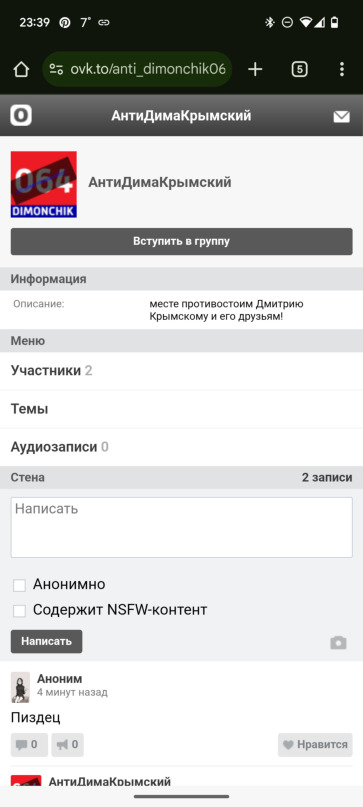363x807 pixels.
Task: Attach a photo with camera icon
Action: (338, 642)
